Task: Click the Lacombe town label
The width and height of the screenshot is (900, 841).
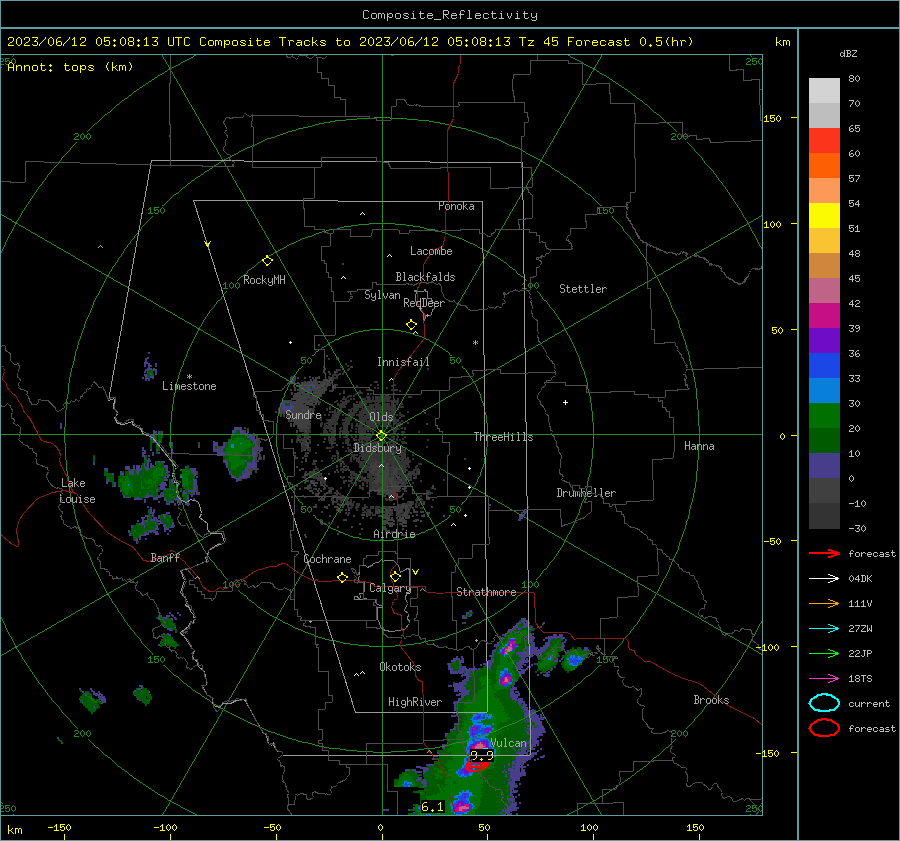Action: click(431, 251)
